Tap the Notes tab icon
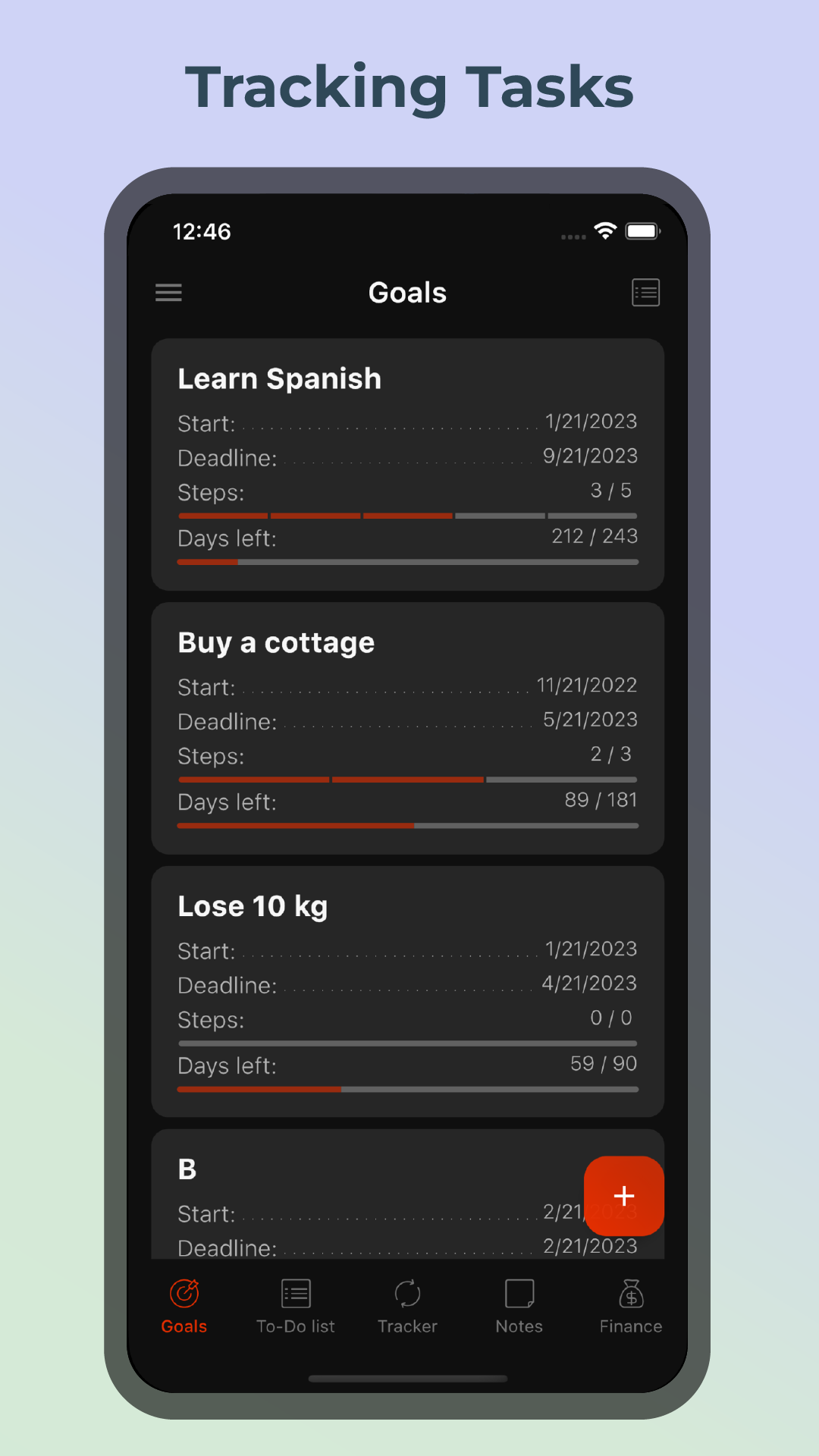 (x=519, y=1294)
